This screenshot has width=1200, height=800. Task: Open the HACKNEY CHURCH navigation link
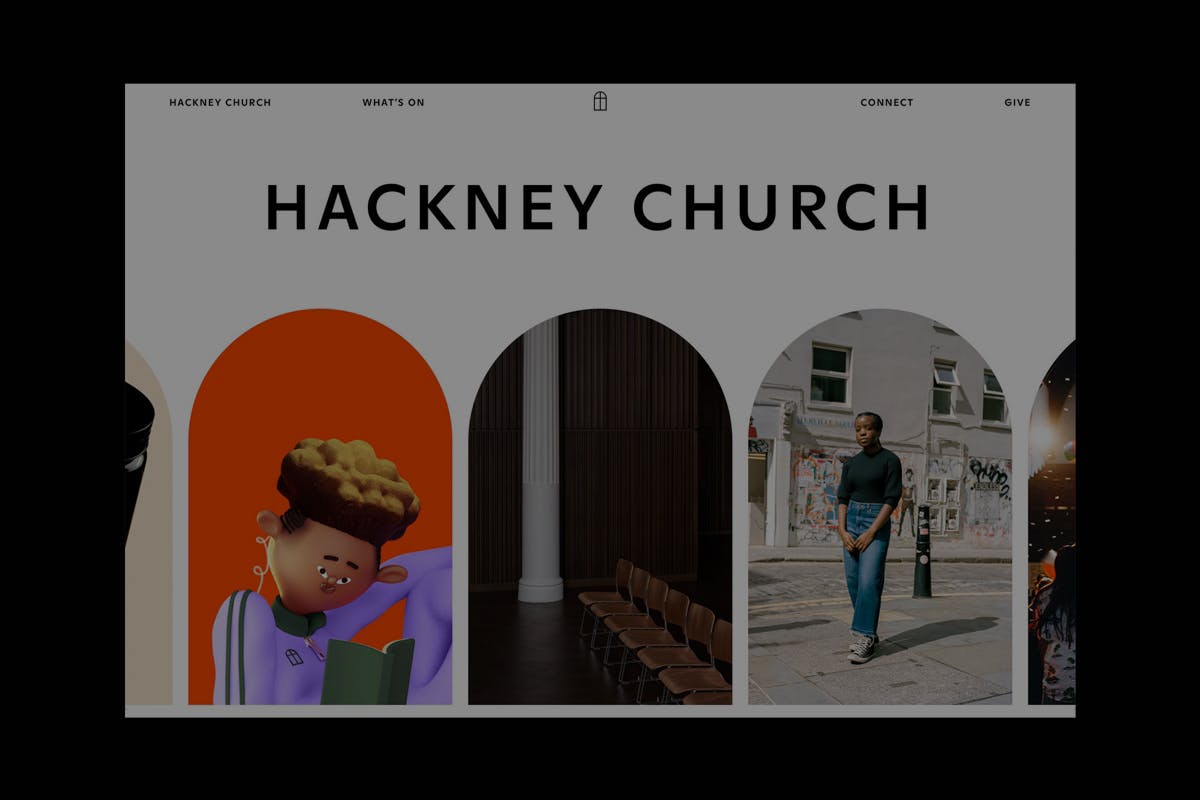pos(220,102)
